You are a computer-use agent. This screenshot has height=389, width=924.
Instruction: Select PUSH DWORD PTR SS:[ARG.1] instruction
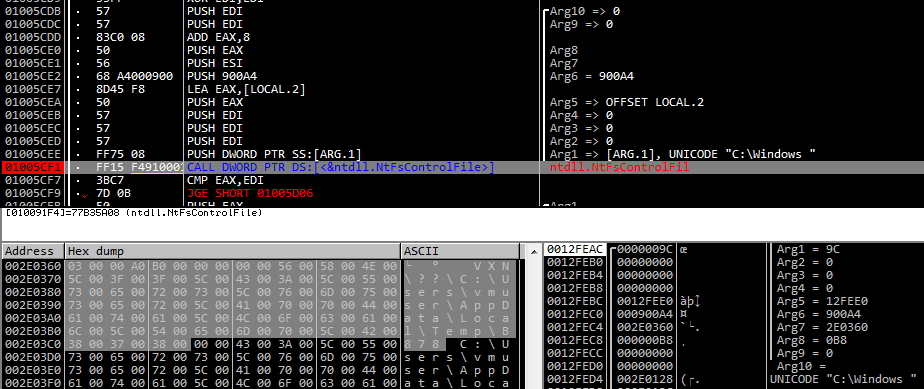coord(274,154)
